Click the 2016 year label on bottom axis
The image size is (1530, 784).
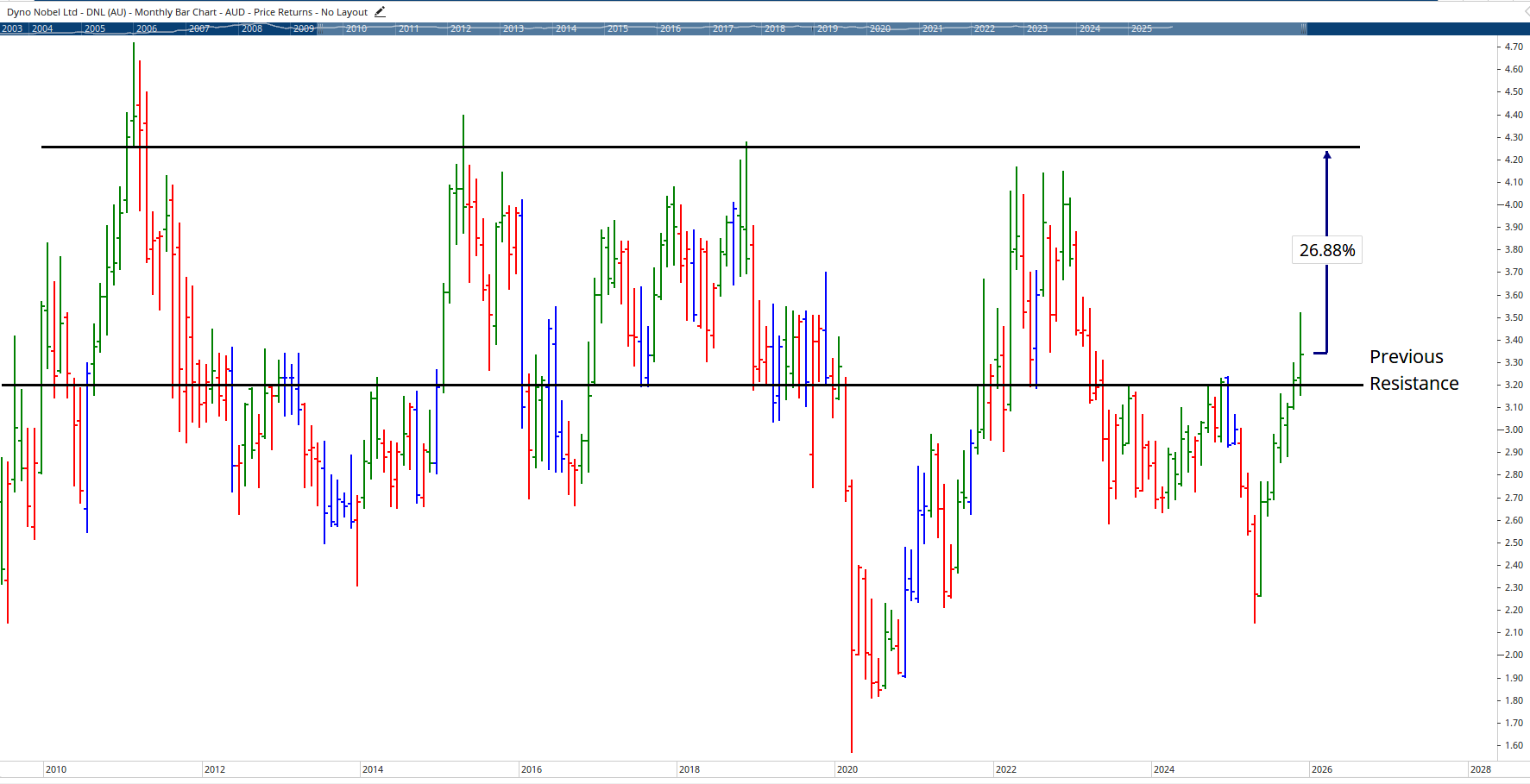532,768
